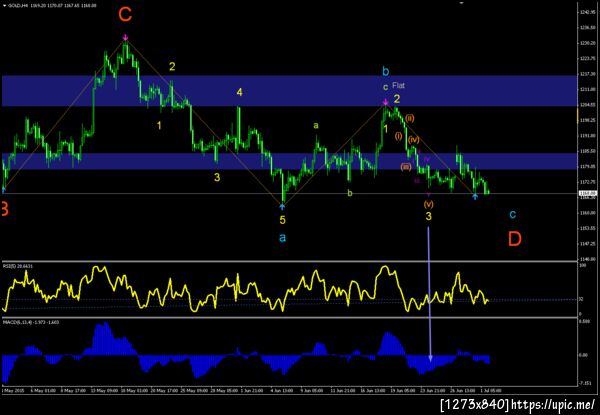
Task: Select the cyan 'a' label under wave 5
Action: click(282, 238)
